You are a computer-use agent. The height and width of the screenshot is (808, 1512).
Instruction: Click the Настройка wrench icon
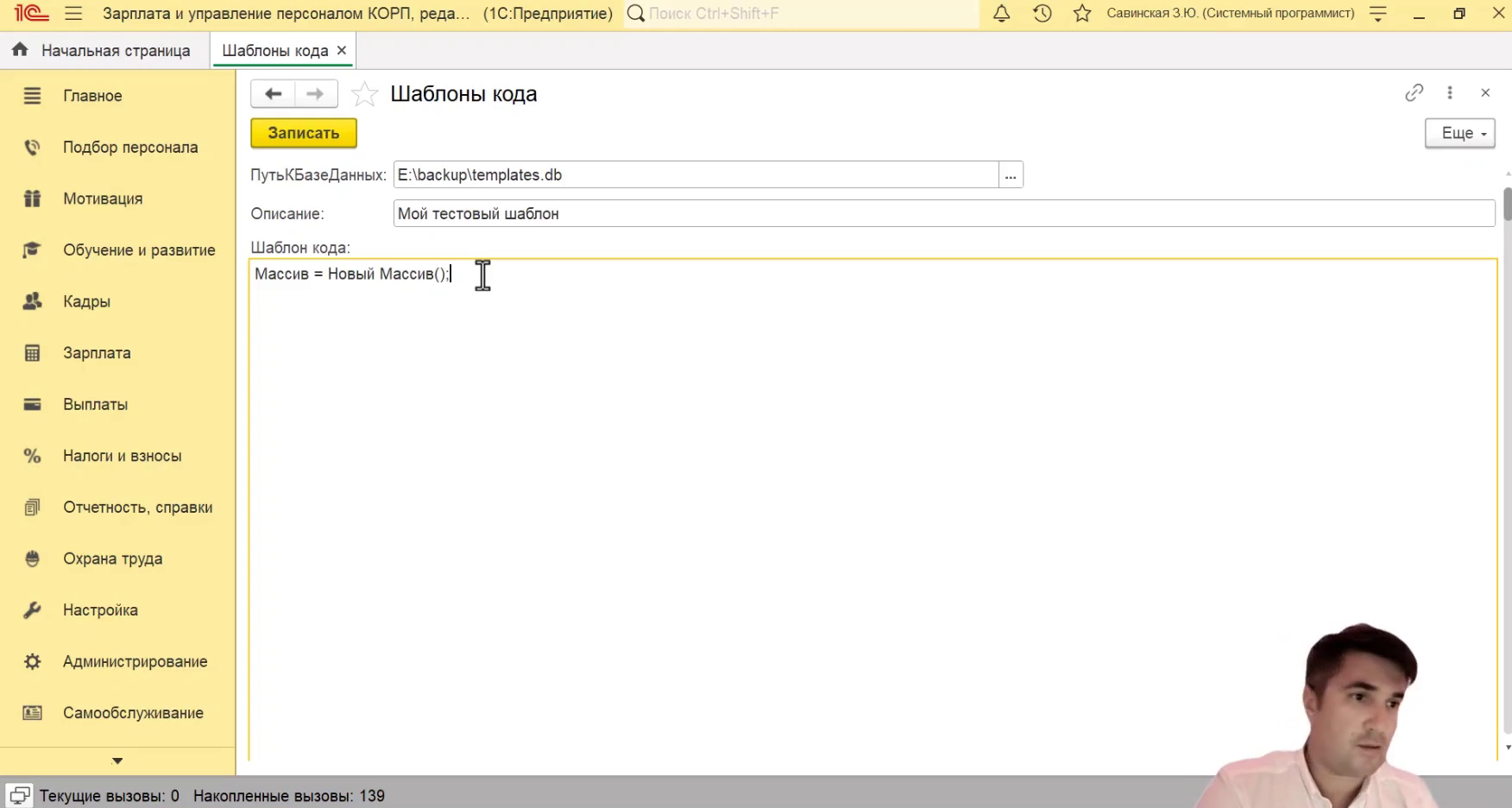[x=32, y=610]
